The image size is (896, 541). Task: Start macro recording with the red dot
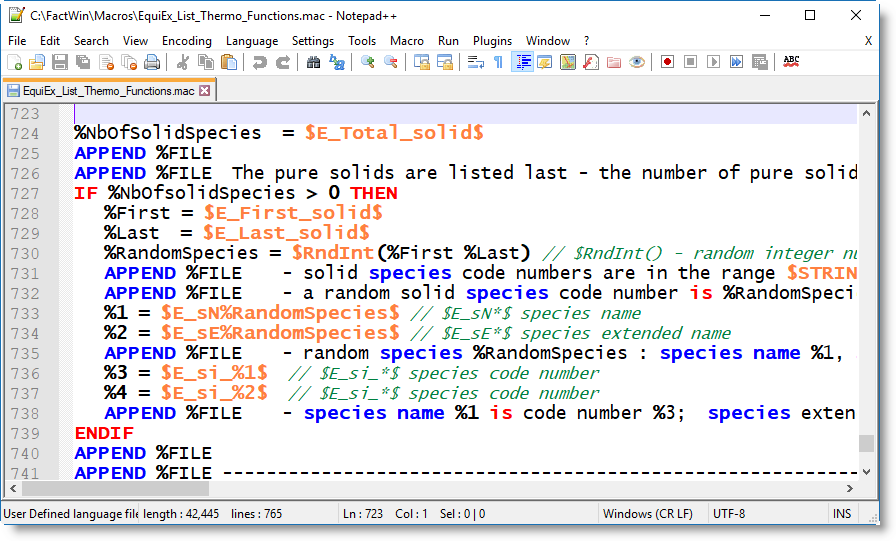[667, 62]
